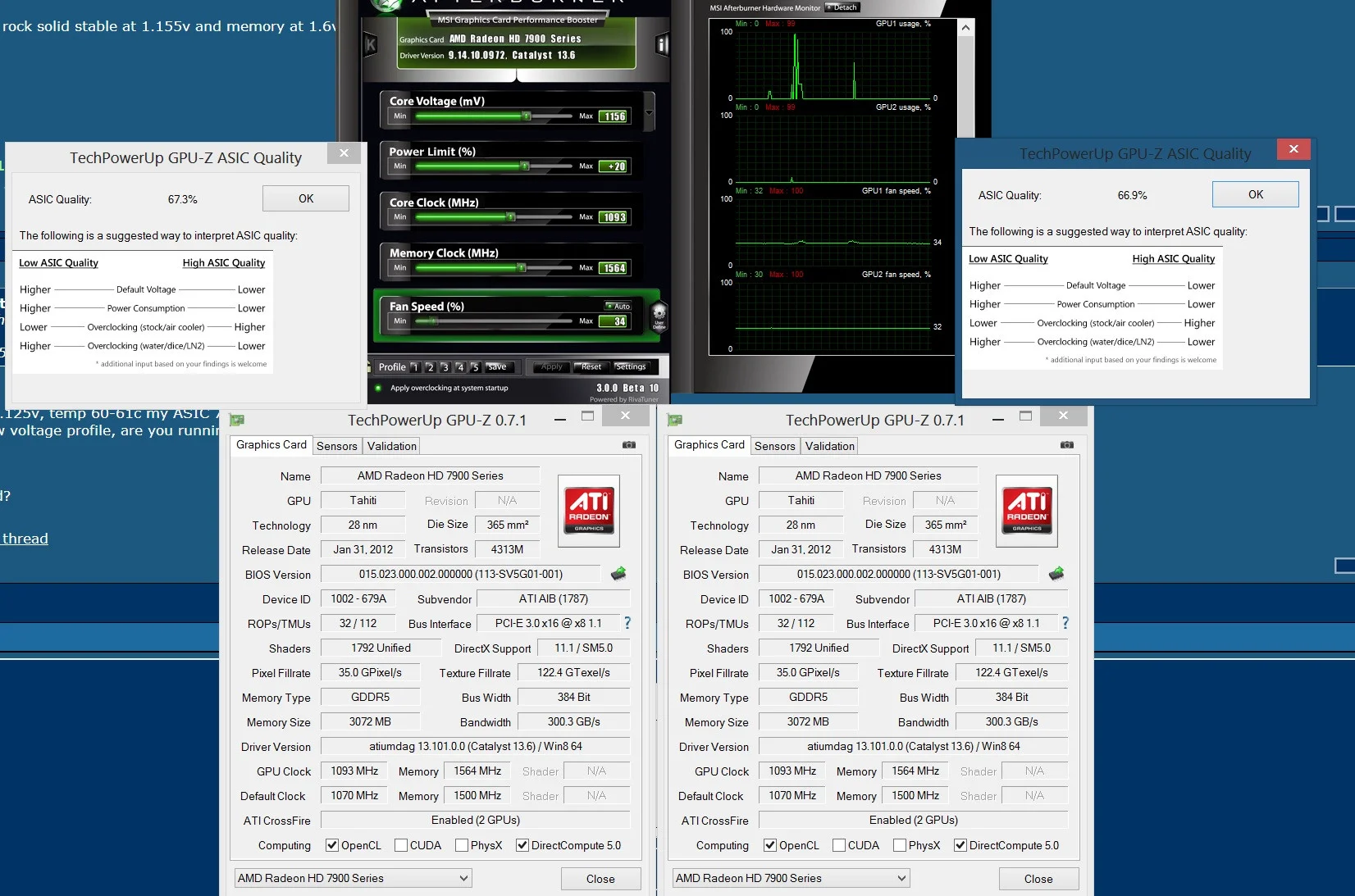
Task: Select Afterburner profile slot 3
Action: click(x=445, y=367)
